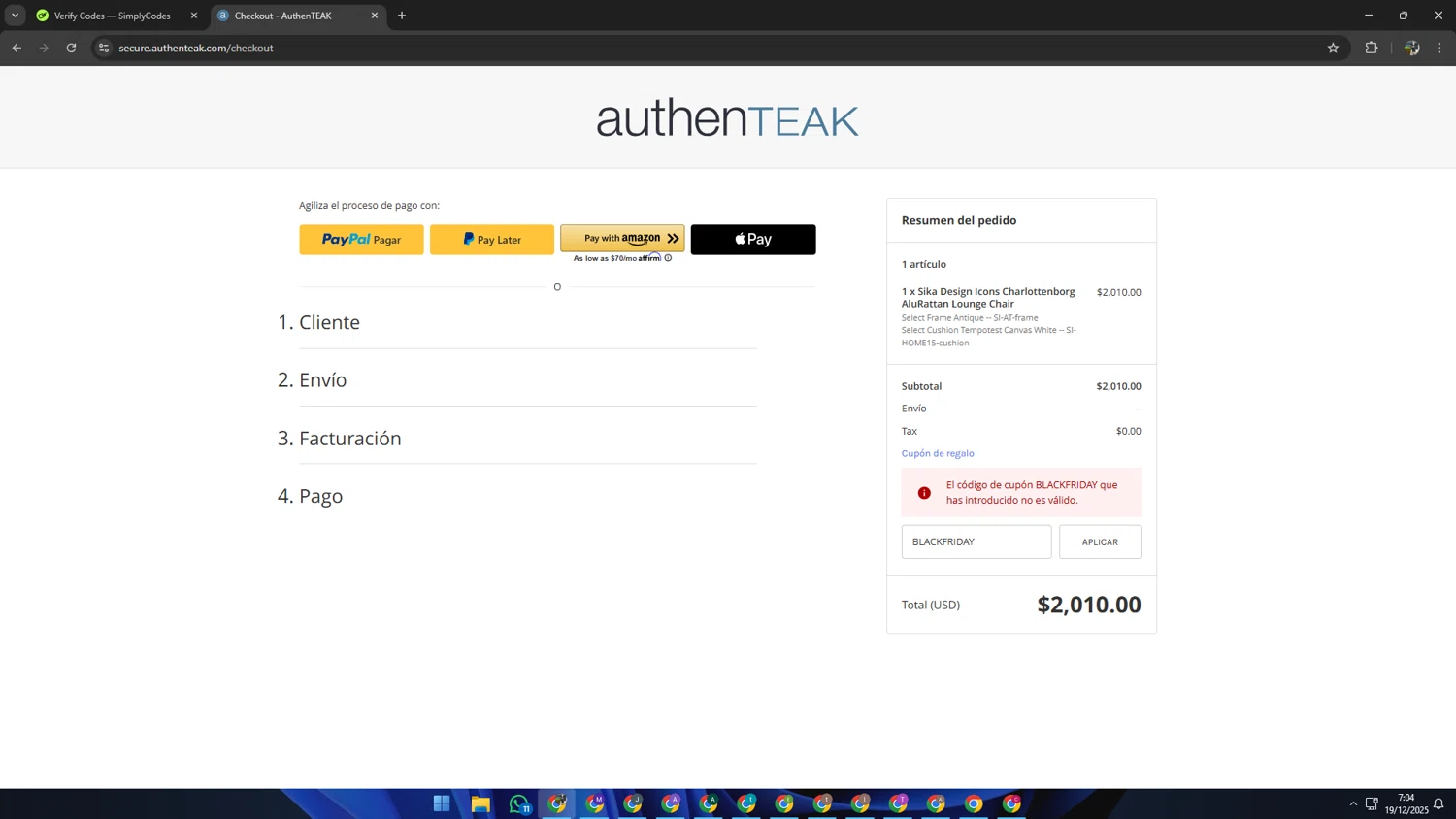
Task: Pay using the Apple Pay button
Action: [x=753, y=240]
